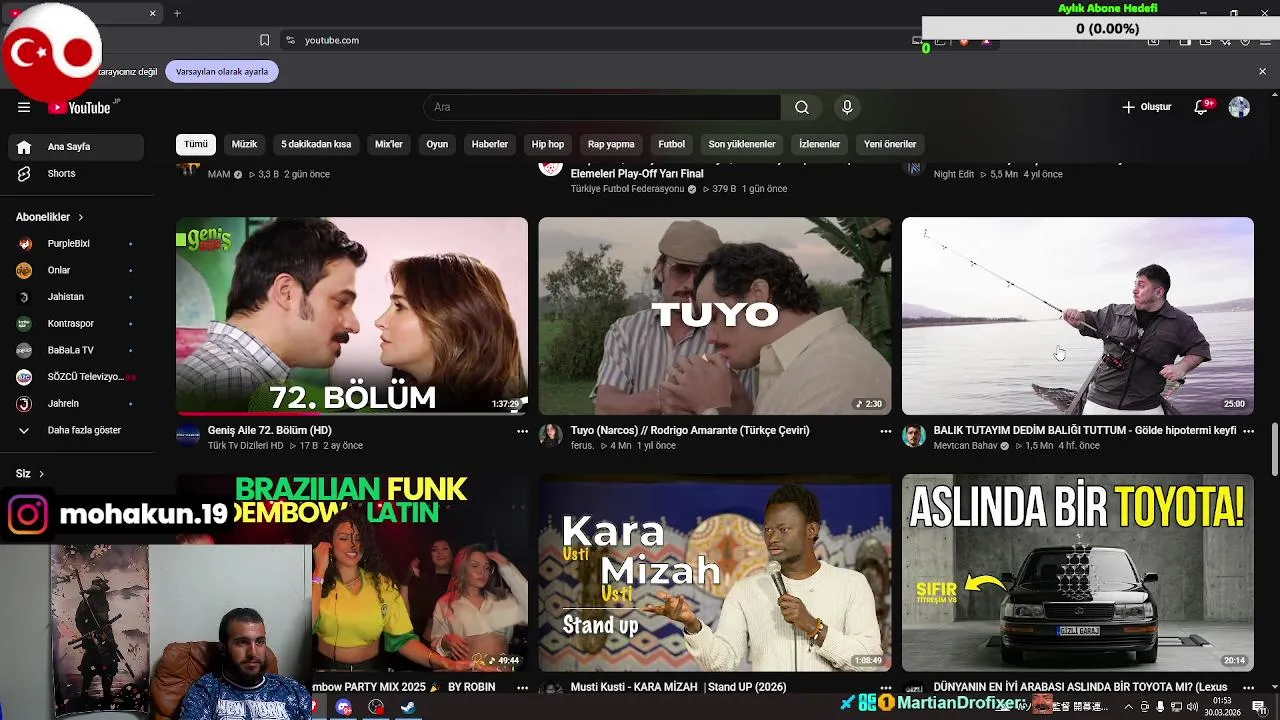Viewport: 1280px width, 720px height.
Task: Open Tuyo (Narcos) Rodrigo Amarante title link
Action: [x=690, y=431]
